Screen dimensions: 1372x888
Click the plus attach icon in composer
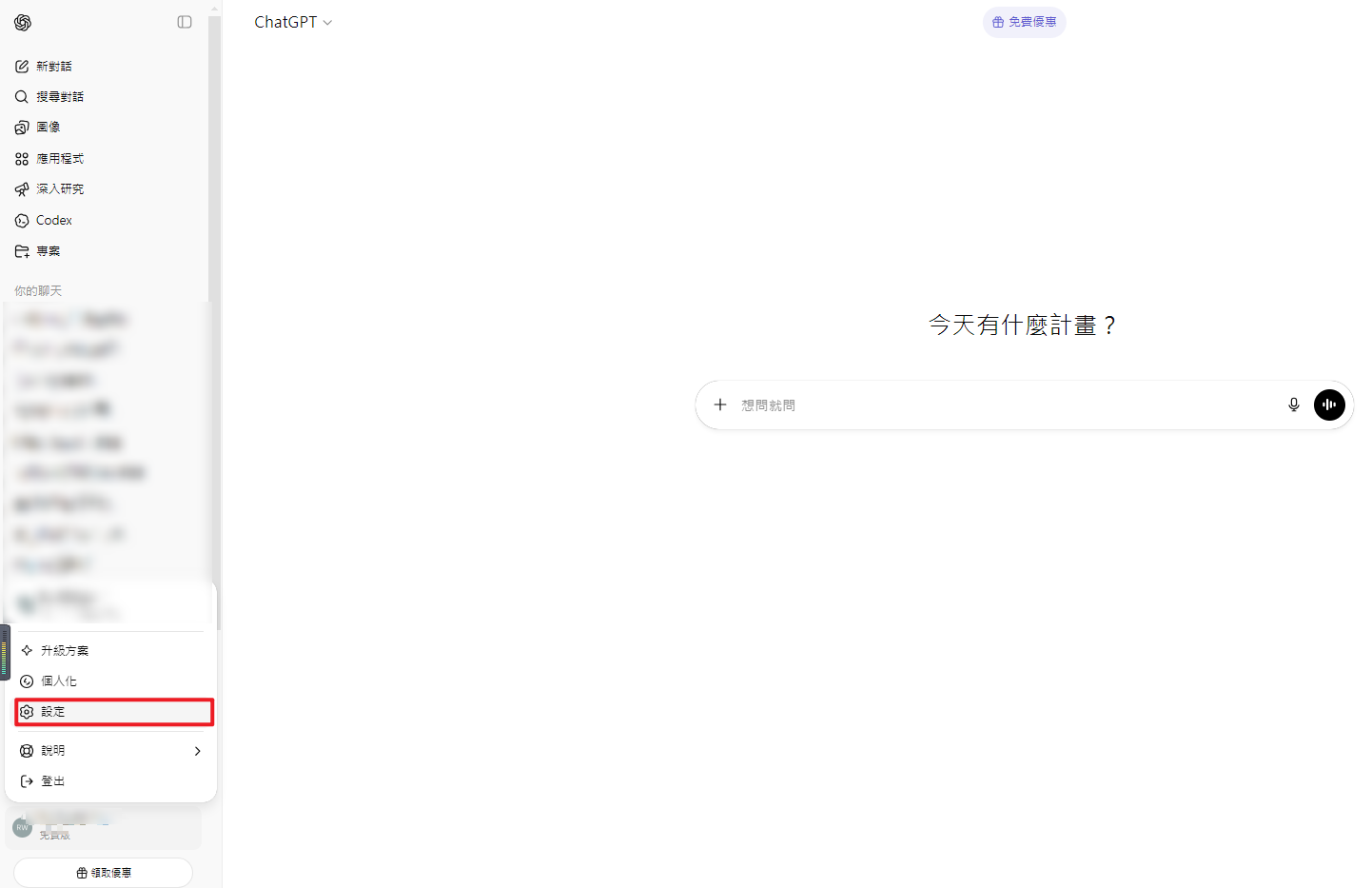click(x=720, y=405)
